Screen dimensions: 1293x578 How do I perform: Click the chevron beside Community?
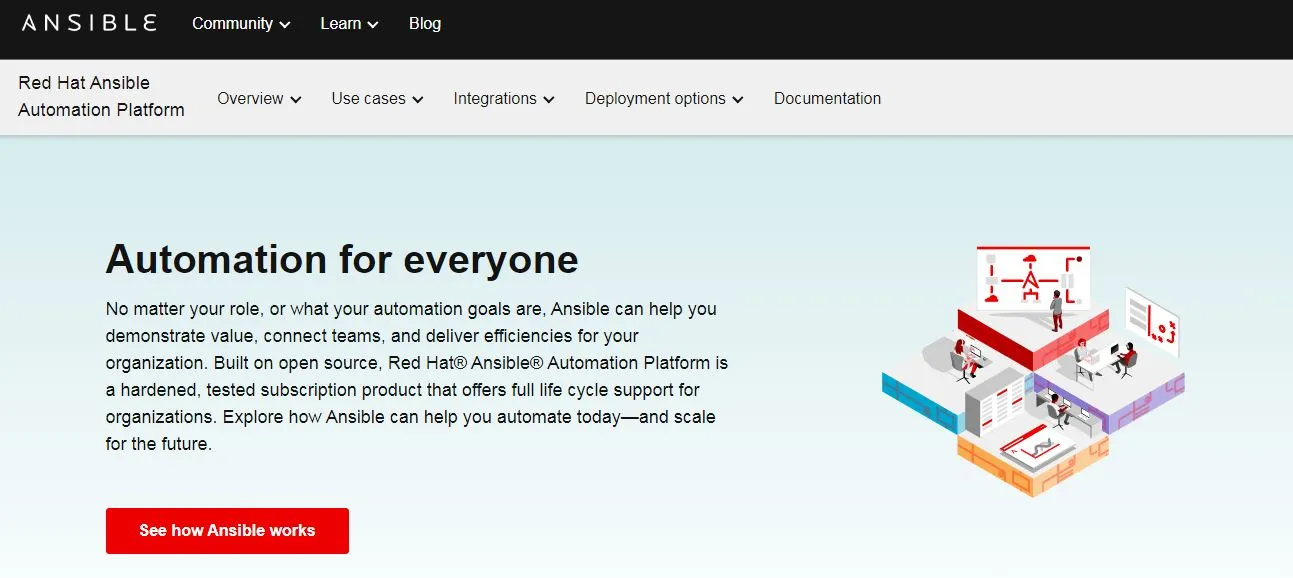coord(285,25)
